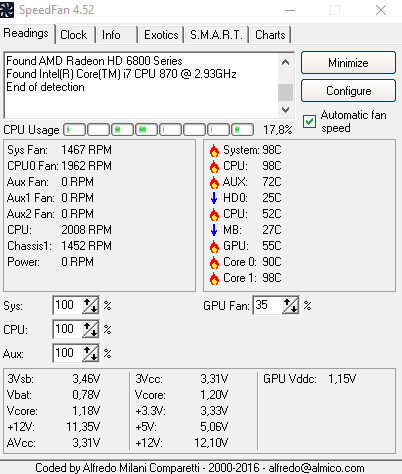This screenshot has height=474, width=402.
Task: Click the Vbat 0,78V voltage reading
Action: [x=53, y=395]
